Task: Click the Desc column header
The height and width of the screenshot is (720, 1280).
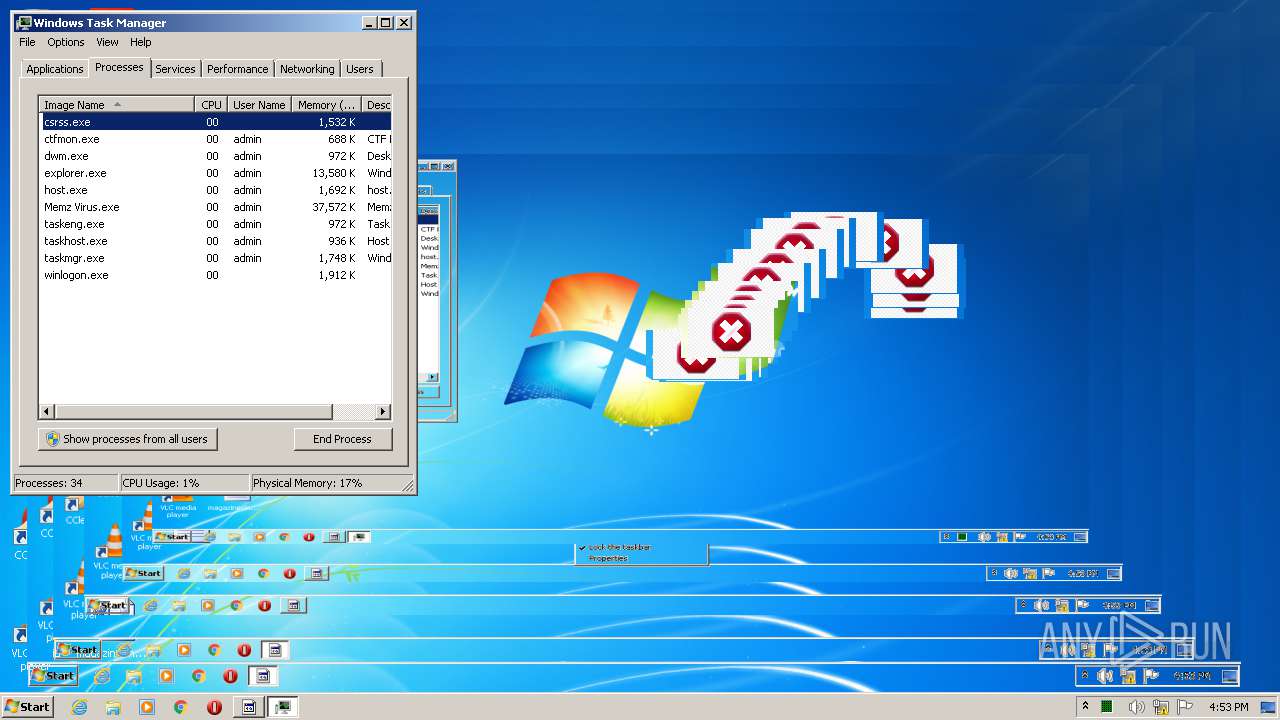Action: [377, 104]
